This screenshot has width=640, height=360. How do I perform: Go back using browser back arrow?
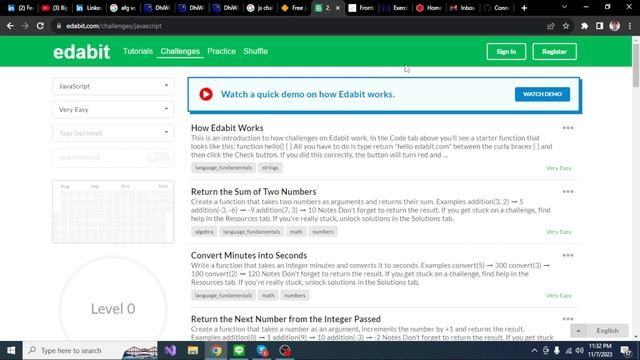[x=10, y=26]
